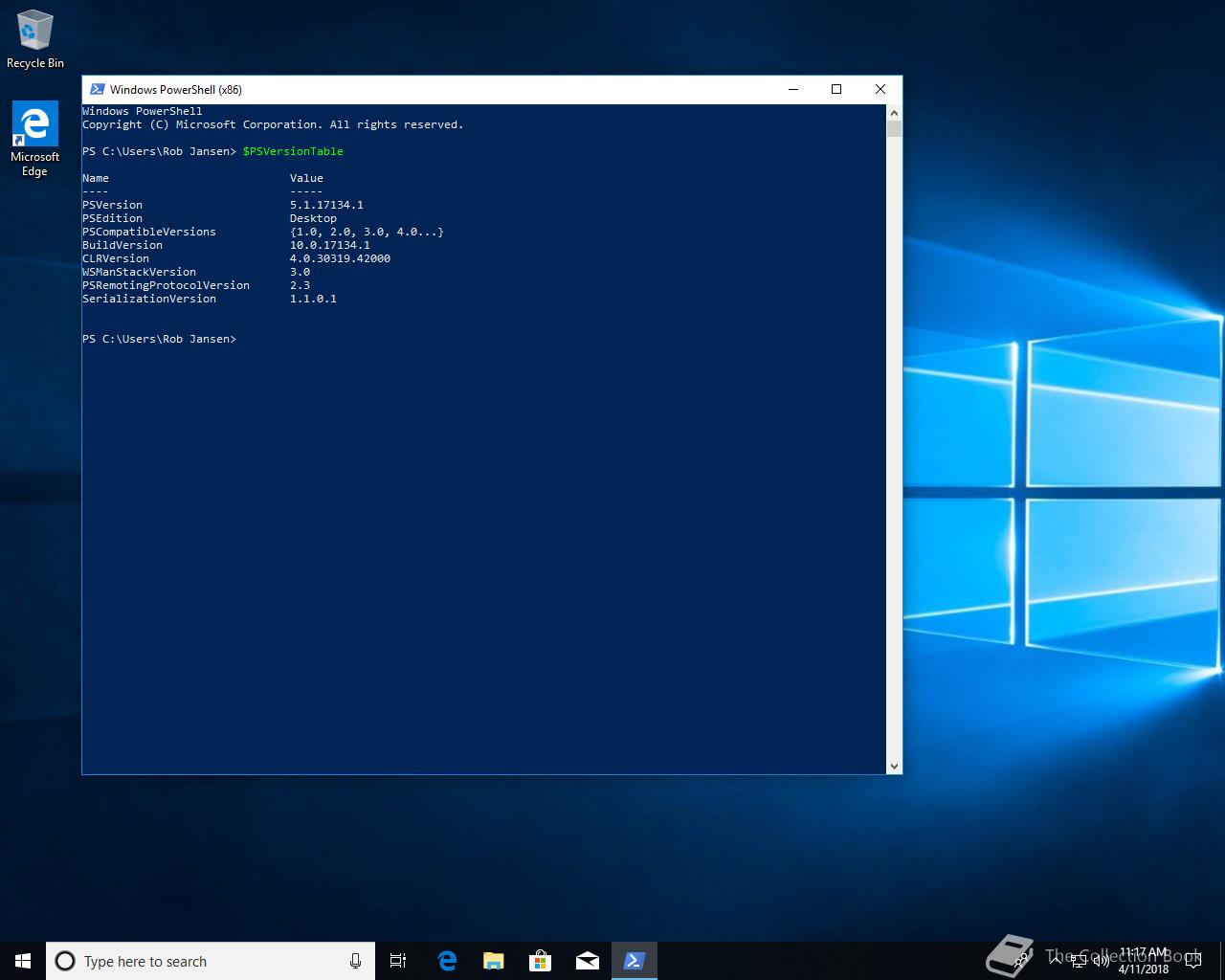1225x980 pixels.
Task: Click the value 1.1.0.1
Action: click(x=313, y=299)
